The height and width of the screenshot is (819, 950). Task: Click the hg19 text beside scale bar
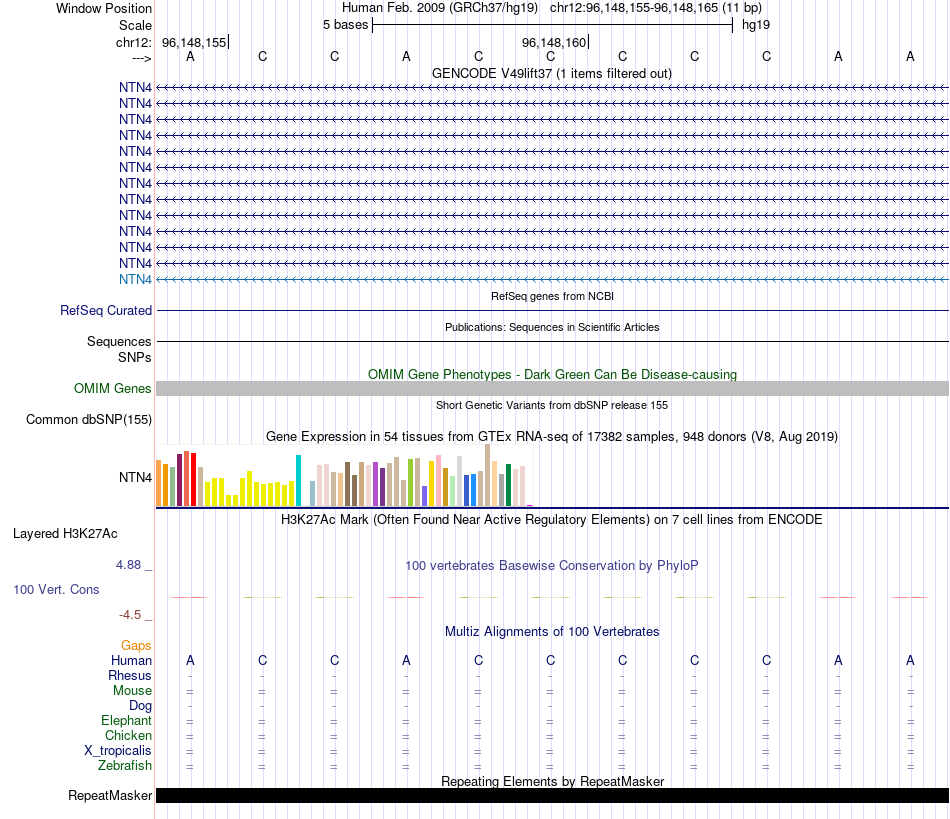pos(756,25)
